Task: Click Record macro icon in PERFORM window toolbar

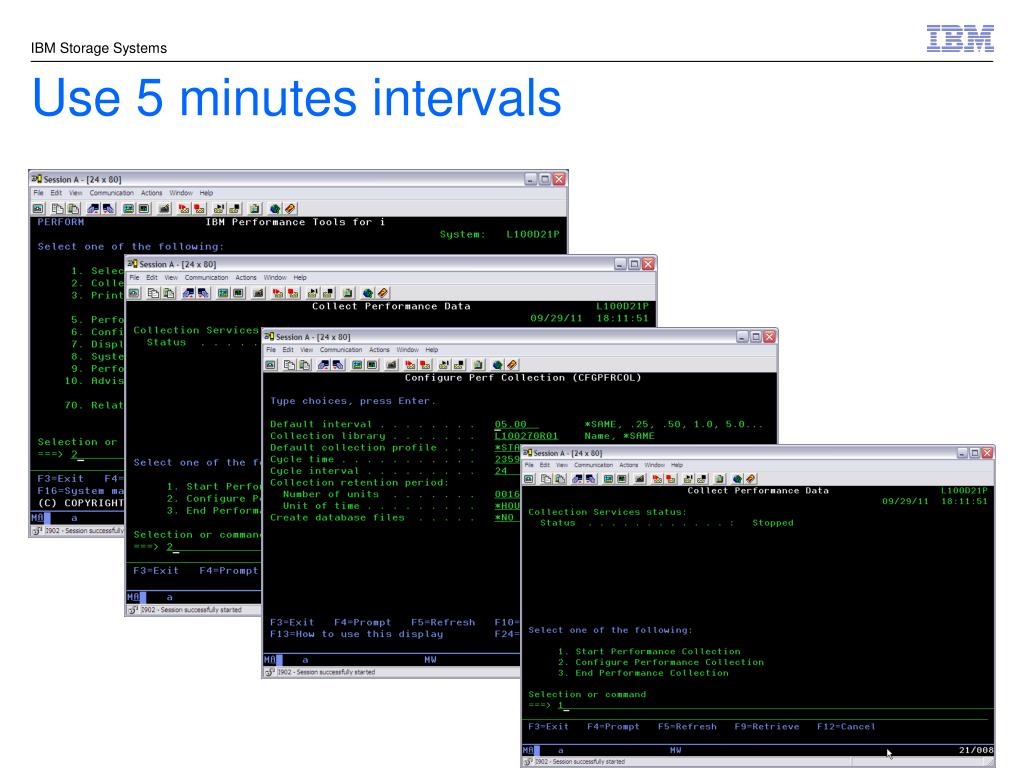Action: pos(184,208)
